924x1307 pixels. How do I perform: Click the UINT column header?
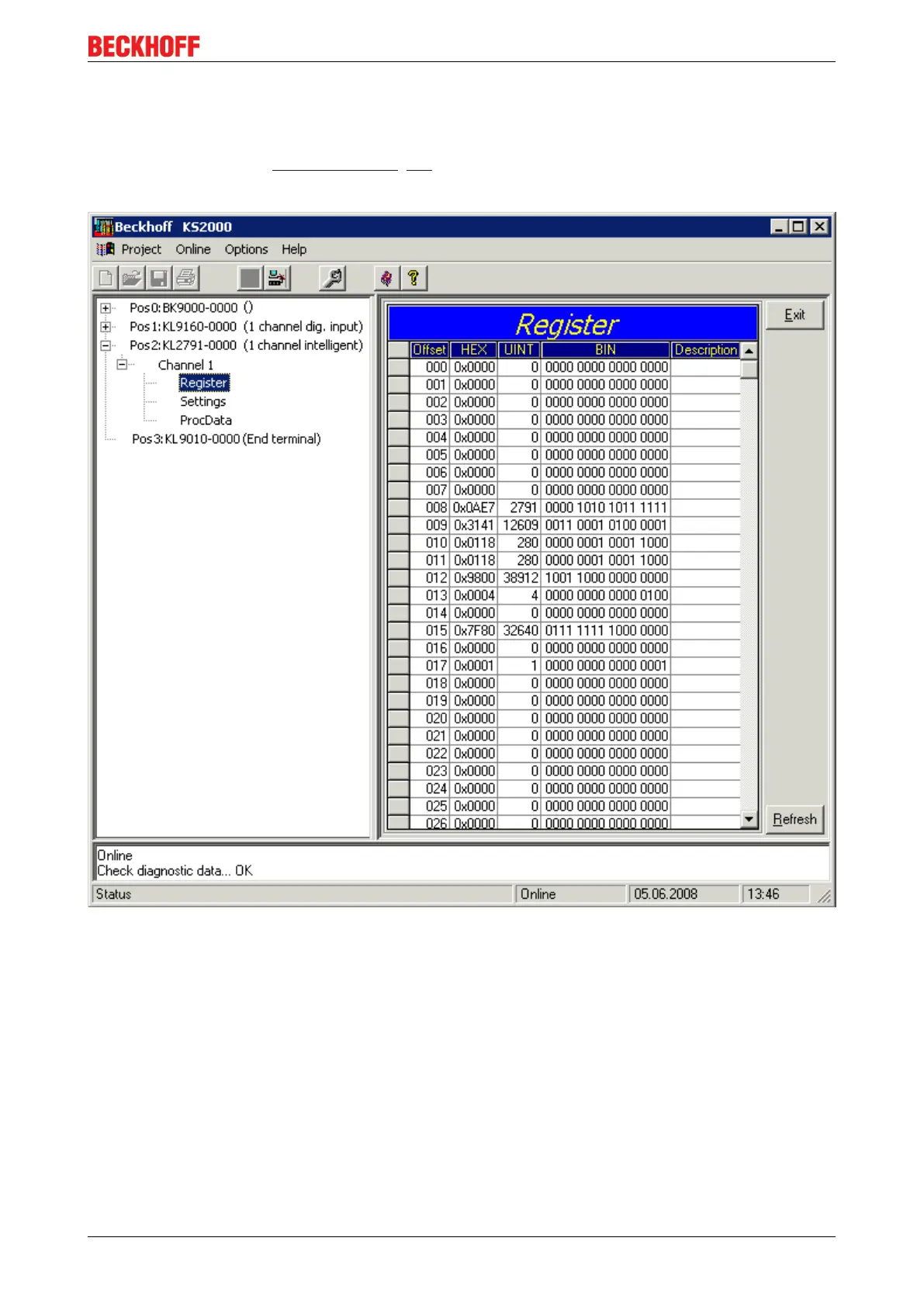coord(518,350)
